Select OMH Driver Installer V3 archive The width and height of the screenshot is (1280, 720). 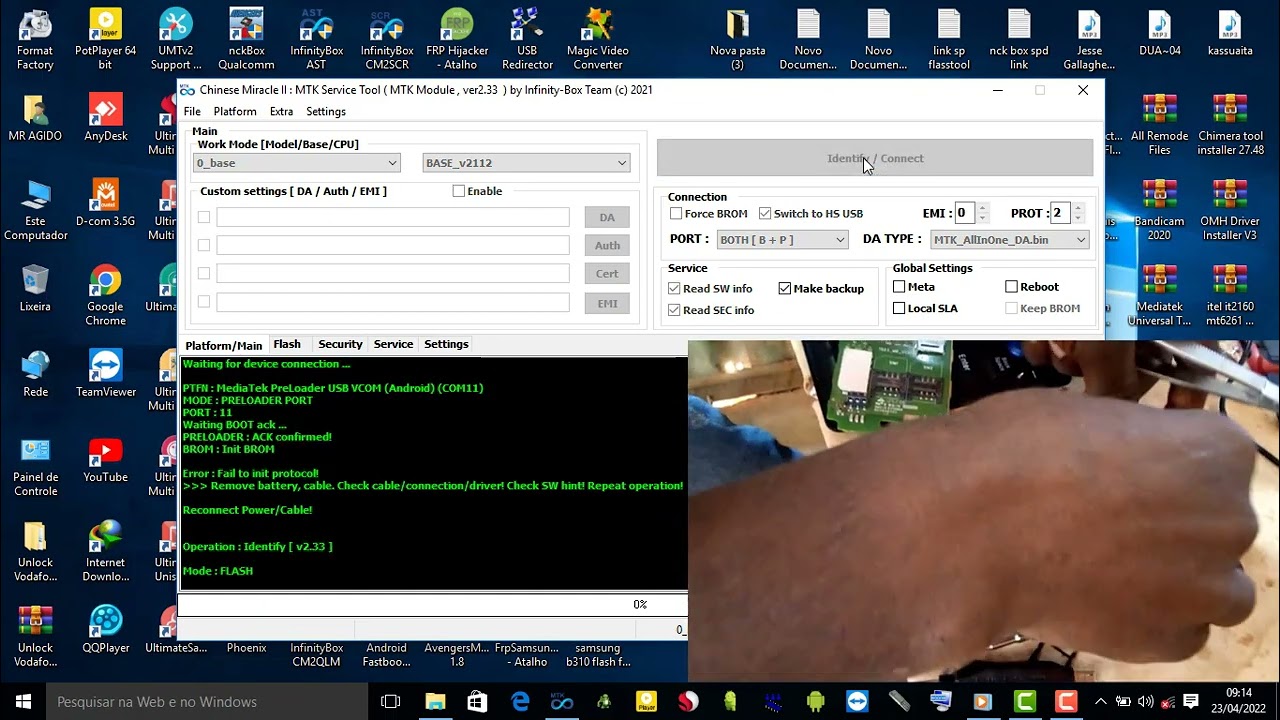[x=1230, y=211]
